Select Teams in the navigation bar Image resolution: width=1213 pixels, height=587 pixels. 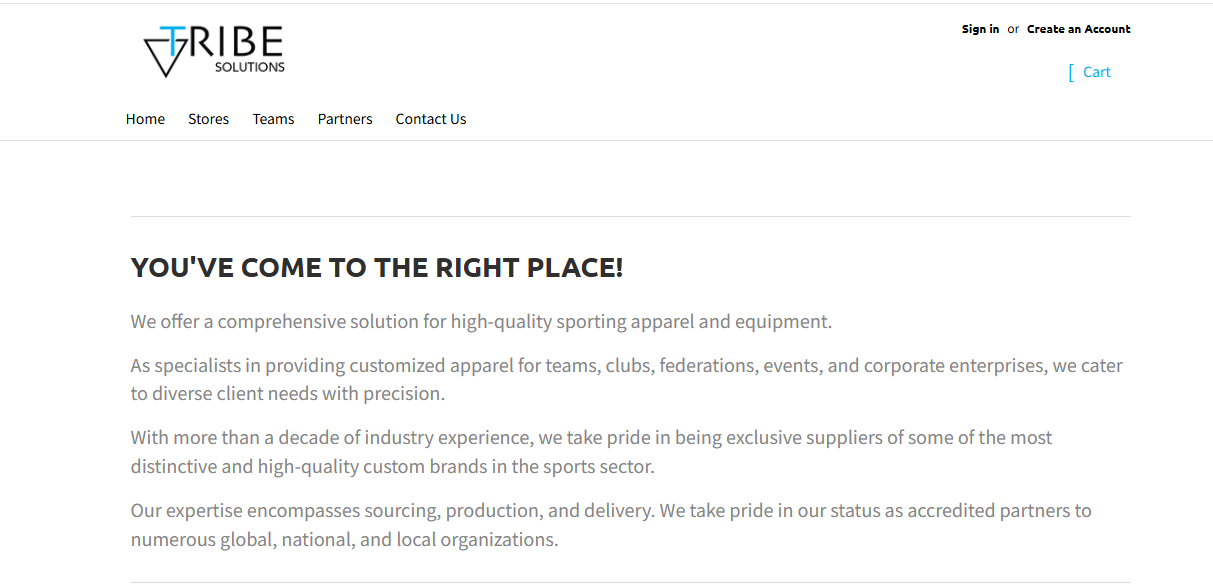[273, 119]
